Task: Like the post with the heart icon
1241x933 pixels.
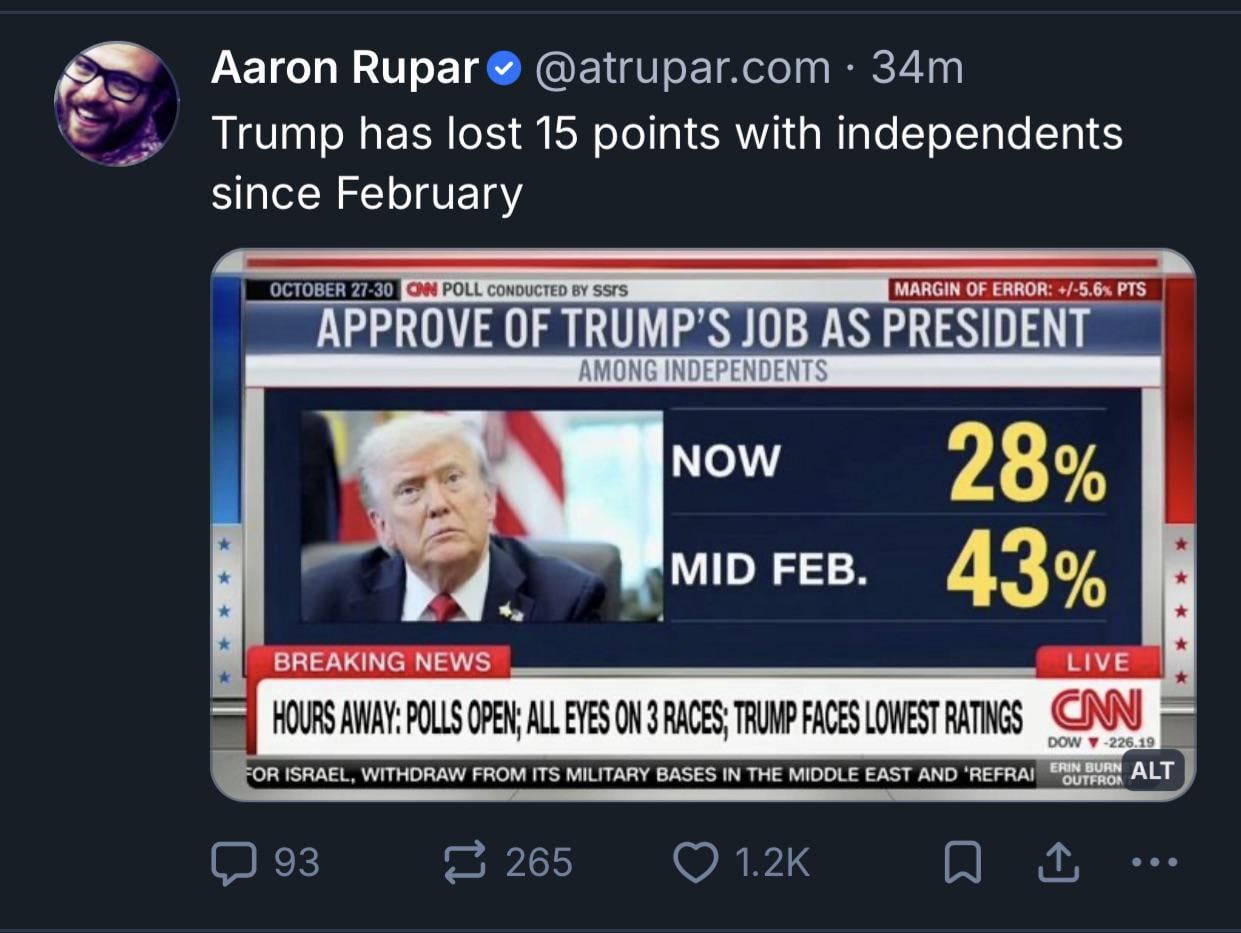Action: coord(695,862)
